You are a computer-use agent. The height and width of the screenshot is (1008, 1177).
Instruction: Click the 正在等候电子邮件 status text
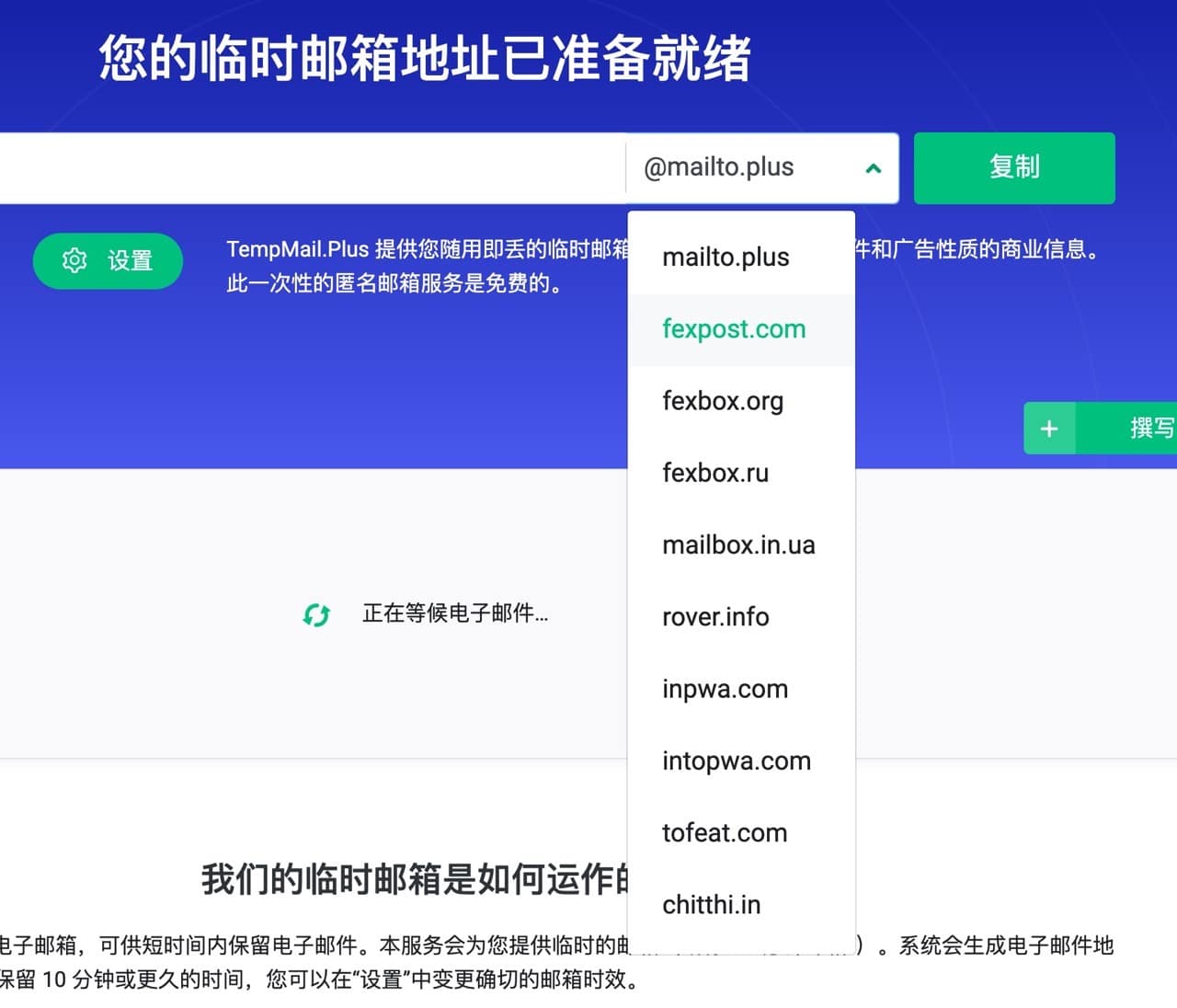[455, 613]
